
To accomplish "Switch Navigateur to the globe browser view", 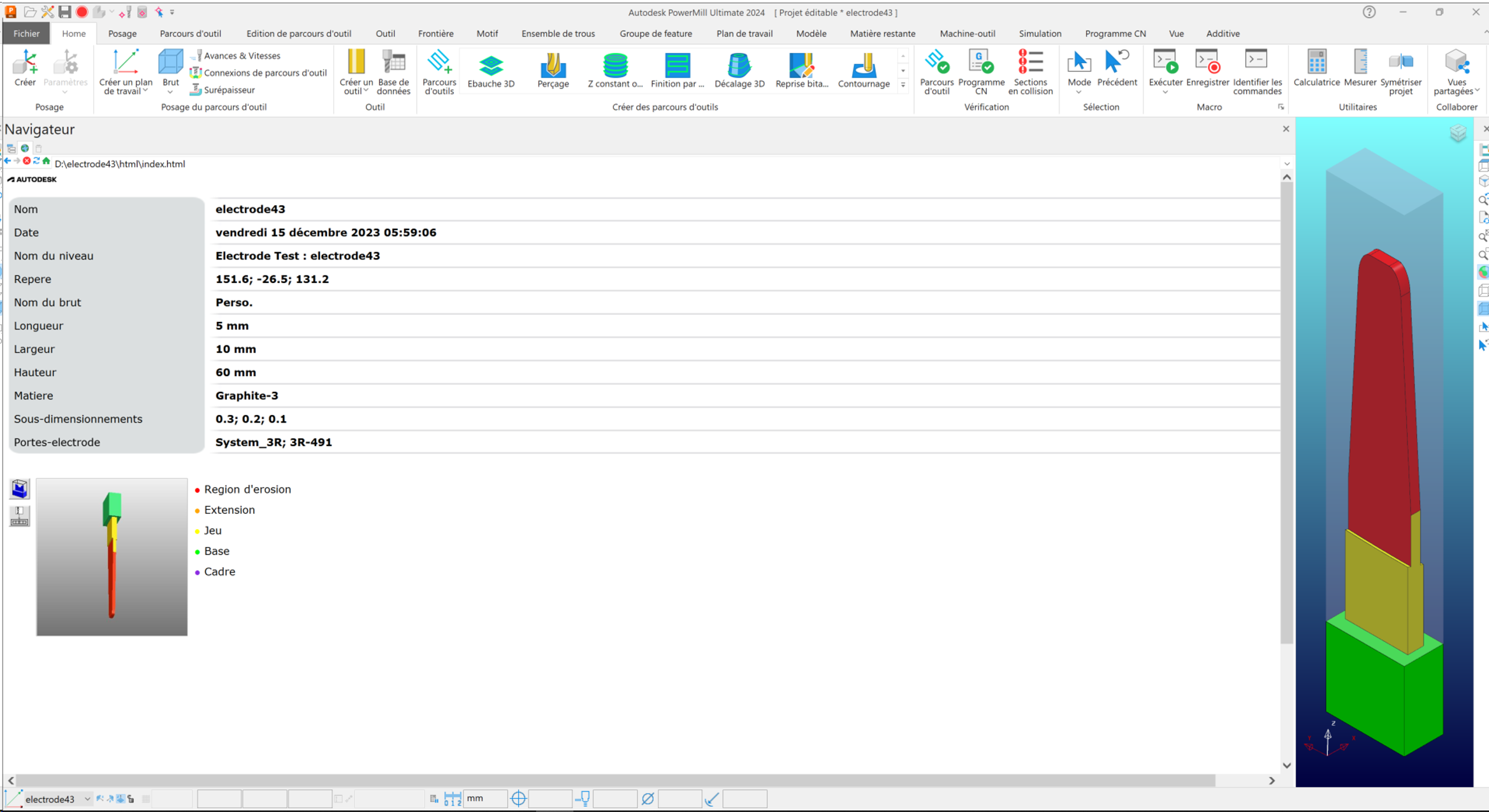I will tap(25, 149).
